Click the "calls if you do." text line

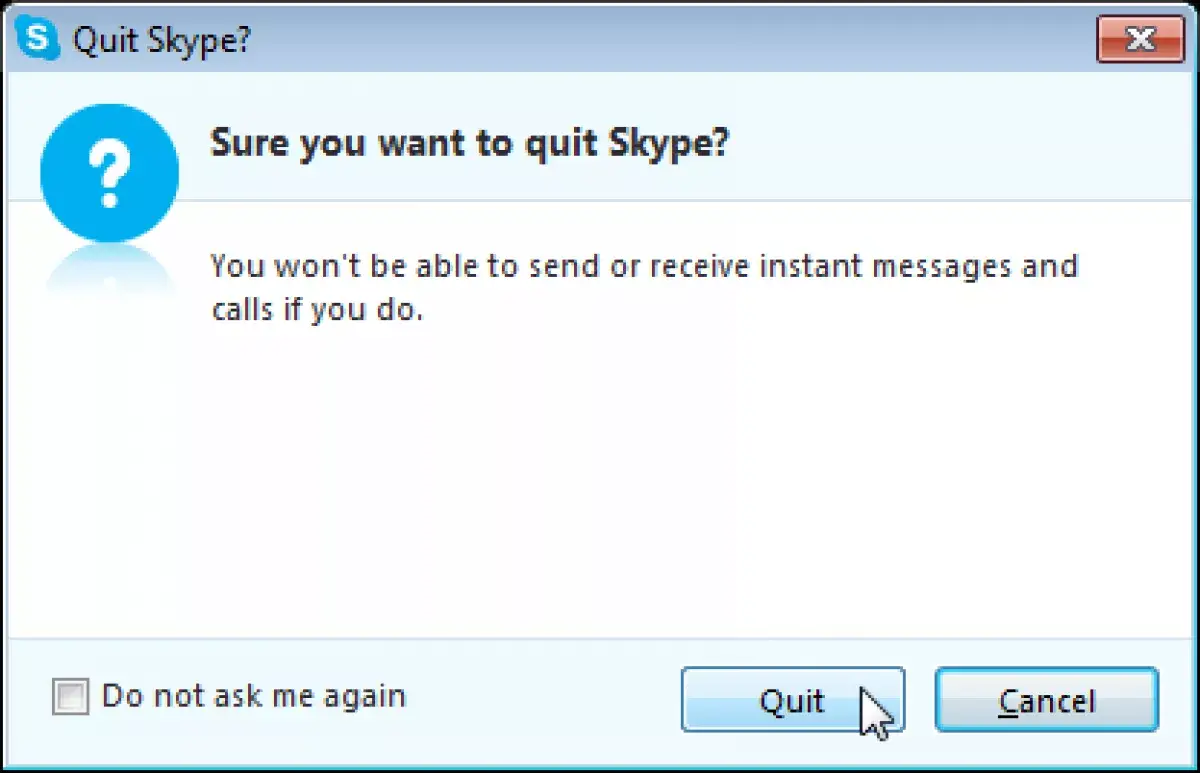tap(318, 310)
